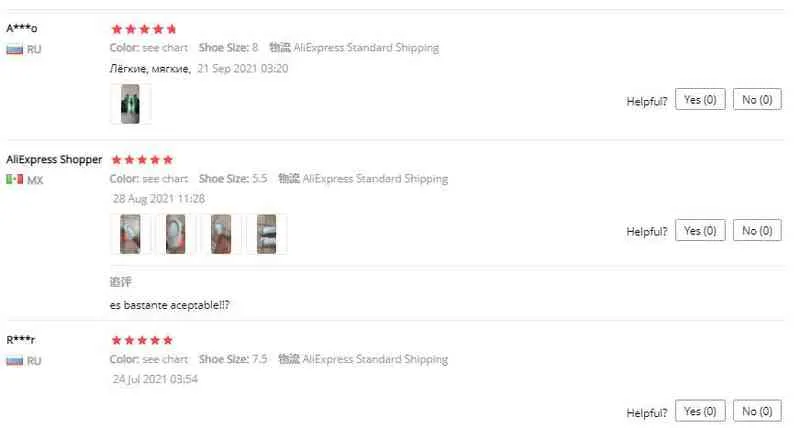The width and height of the screenshot is (800, 428).
Task: Vote Yes (0) on R***r's review
Action: tap(700, 411)
